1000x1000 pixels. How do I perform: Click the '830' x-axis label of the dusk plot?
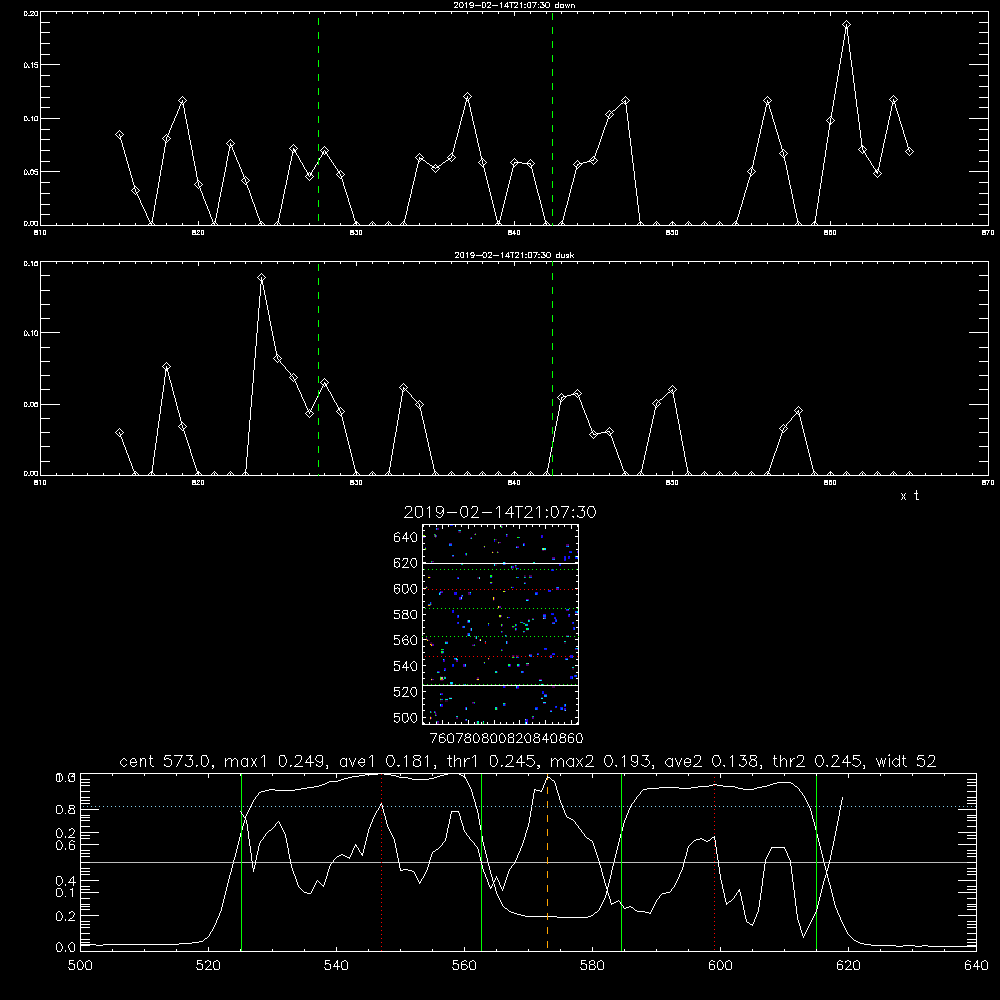point(356,483)
